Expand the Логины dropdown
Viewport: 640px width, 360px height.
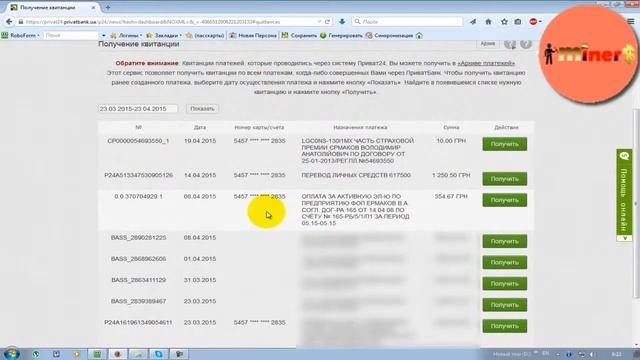(x=126, y=36)
